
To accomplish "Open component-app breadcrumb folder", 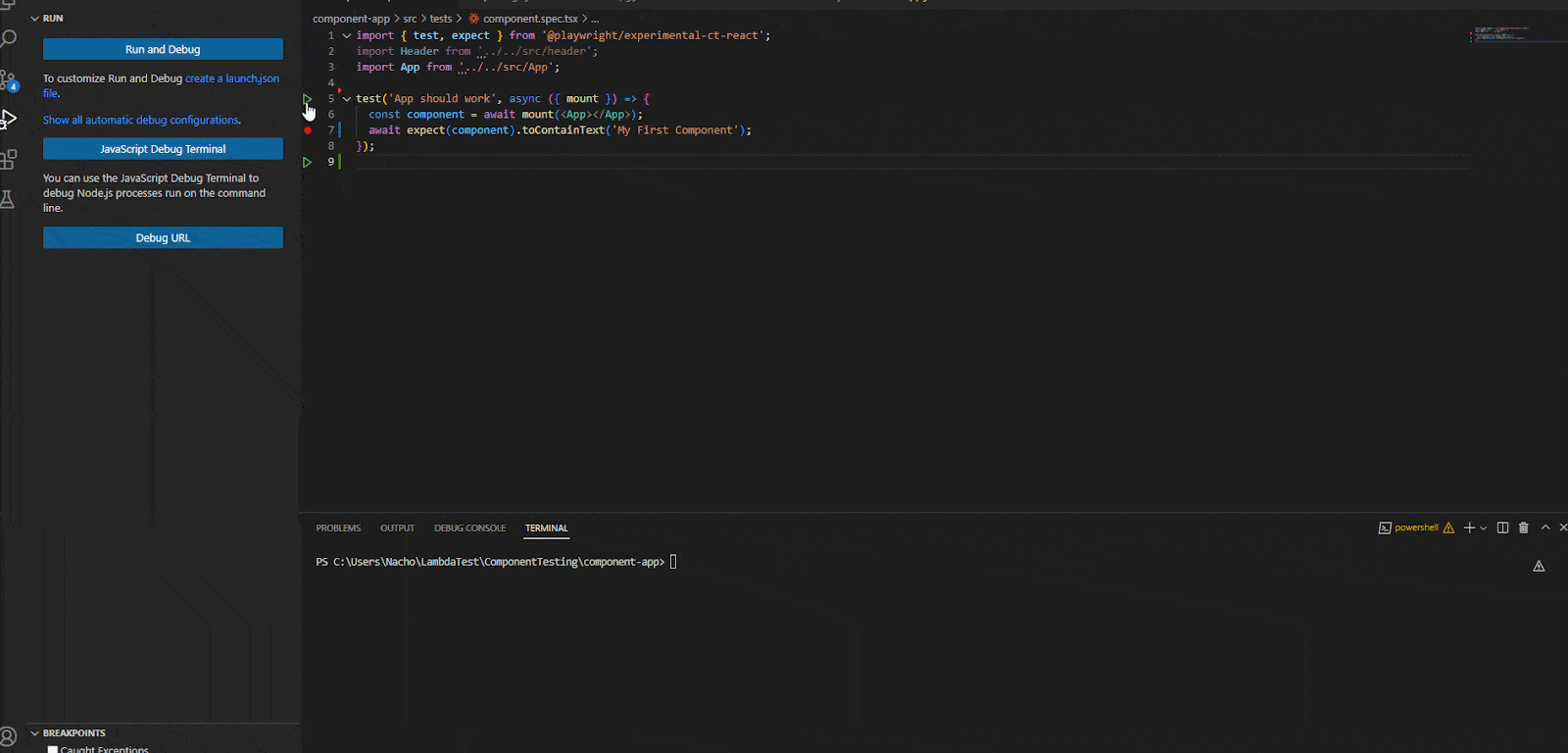I will click(x=351, y=19).
